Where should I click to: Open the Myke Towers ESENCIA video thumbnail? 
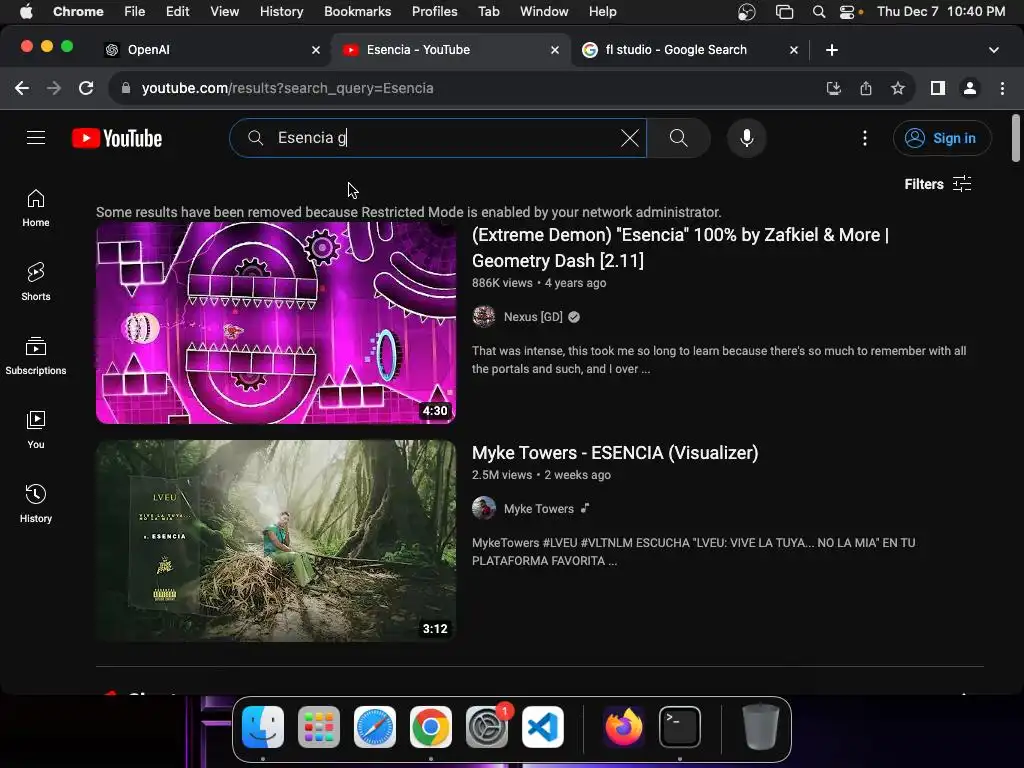point(276,541)
